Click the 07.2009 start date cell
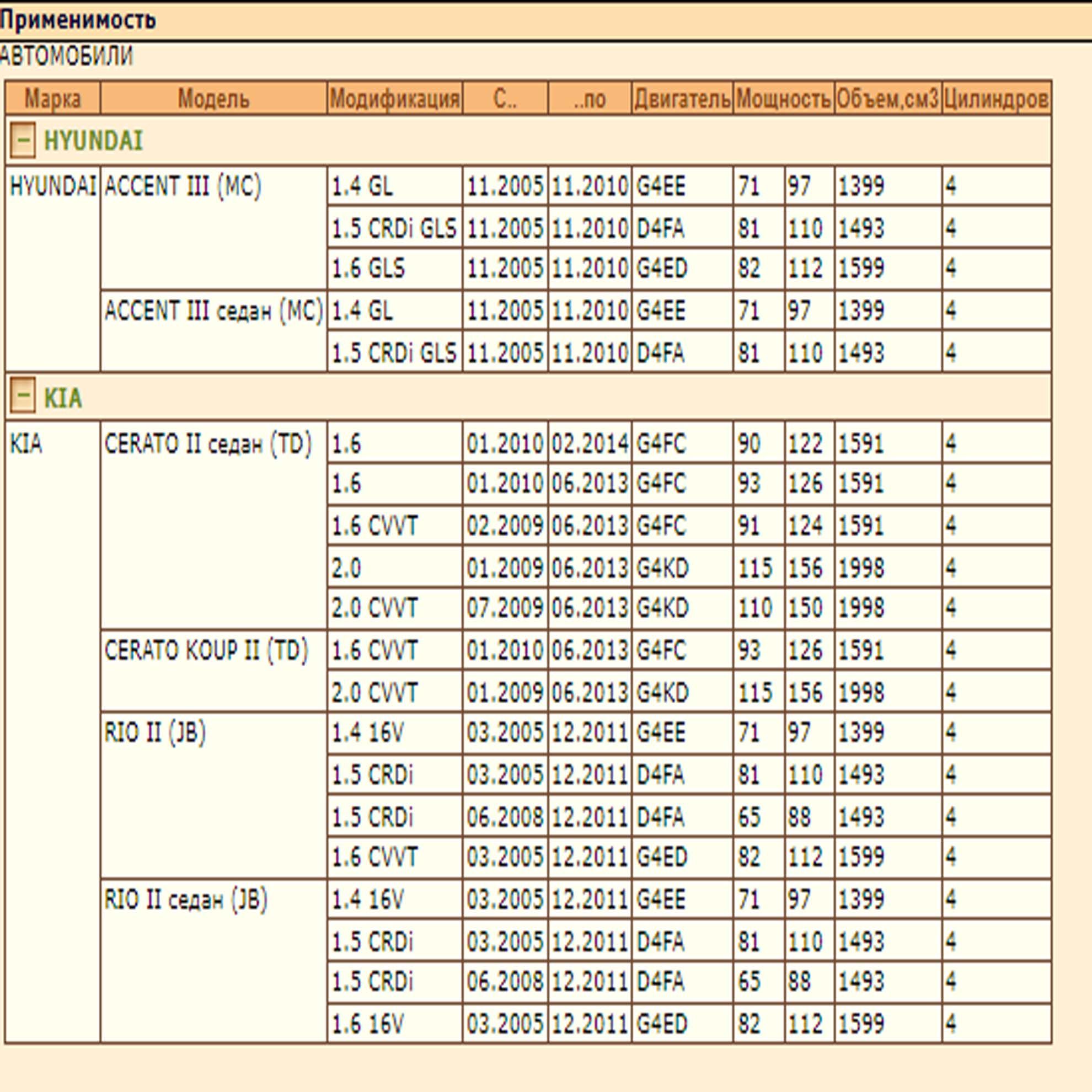Image resolution: width=1092 pixels, height=1092 pixels. (x=505, y=608)
